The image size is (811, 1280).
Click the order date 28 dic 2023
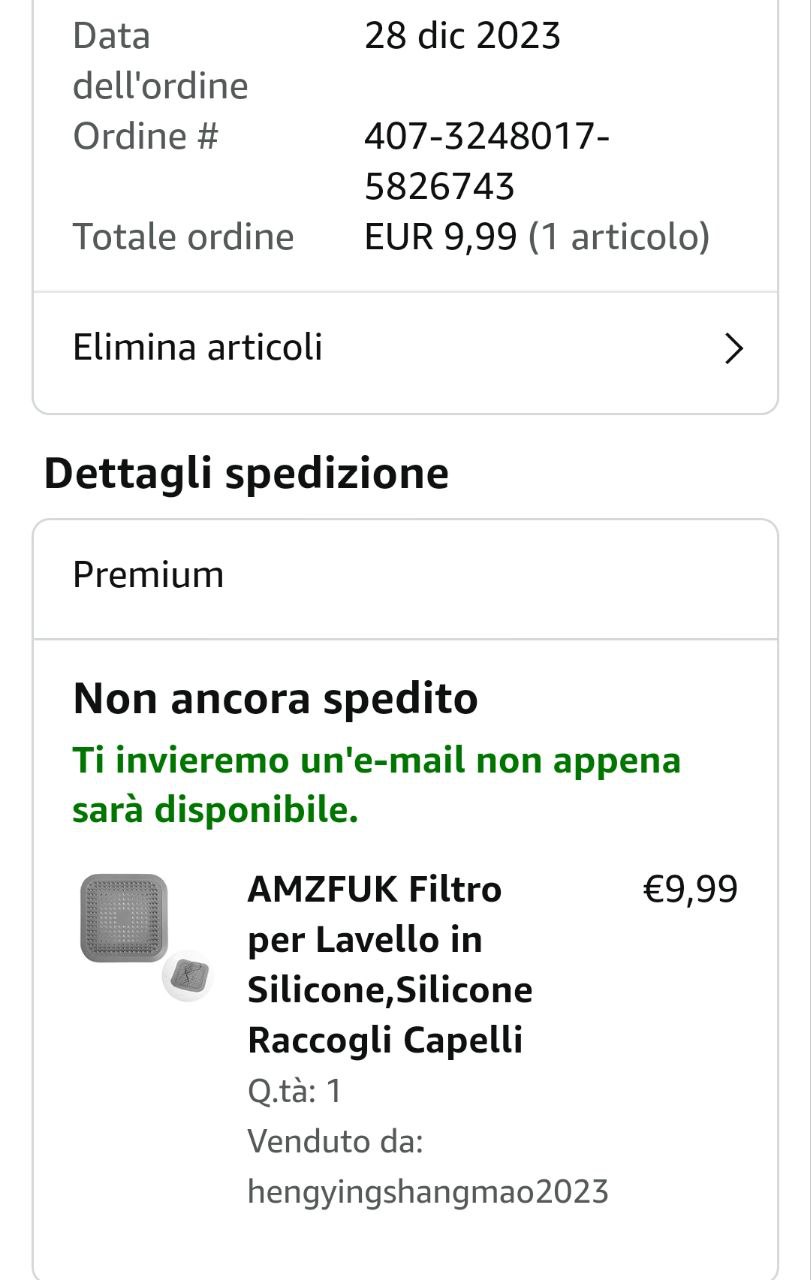coord(462,36)
